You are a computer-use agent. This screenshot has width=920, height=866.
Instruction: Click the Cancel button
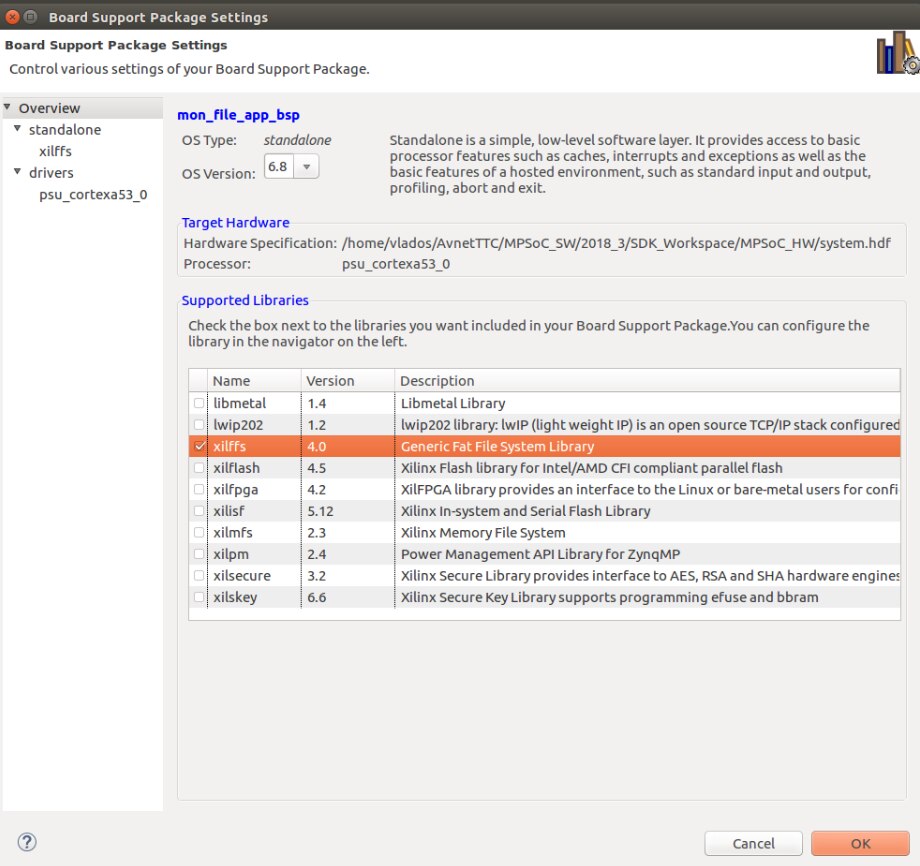[753, 843]
